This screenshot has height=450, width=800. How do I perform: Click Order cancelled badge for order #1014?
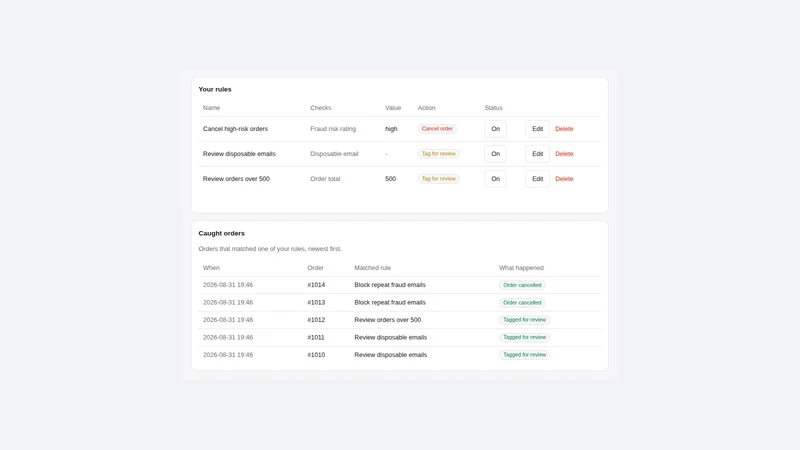pos(522,285)
